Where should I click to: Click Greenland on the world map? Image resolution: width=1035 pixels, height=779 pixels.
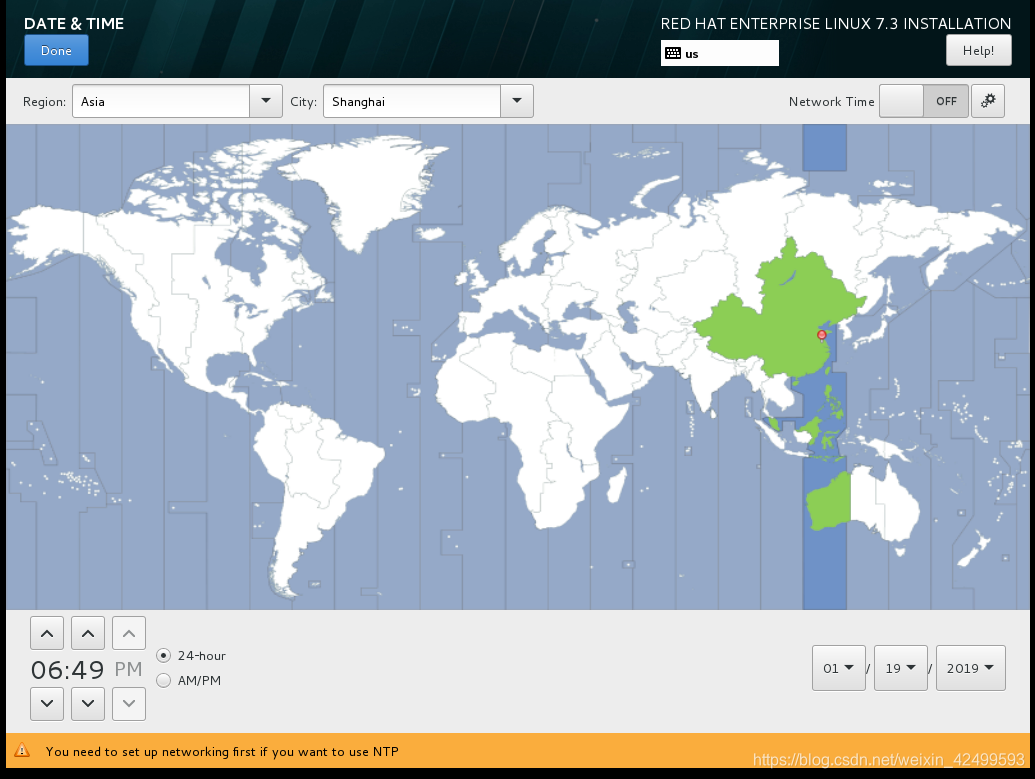370,185
